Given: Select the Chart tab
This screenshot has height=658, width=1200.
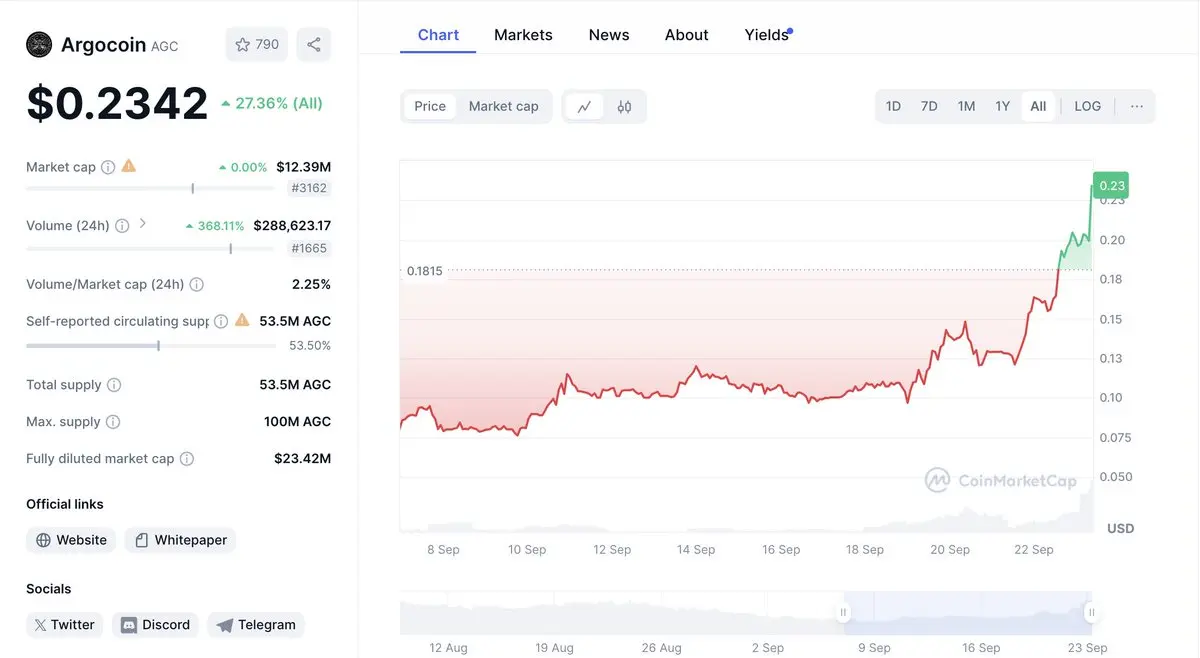Looking at the screenshot, I should 438,35.
